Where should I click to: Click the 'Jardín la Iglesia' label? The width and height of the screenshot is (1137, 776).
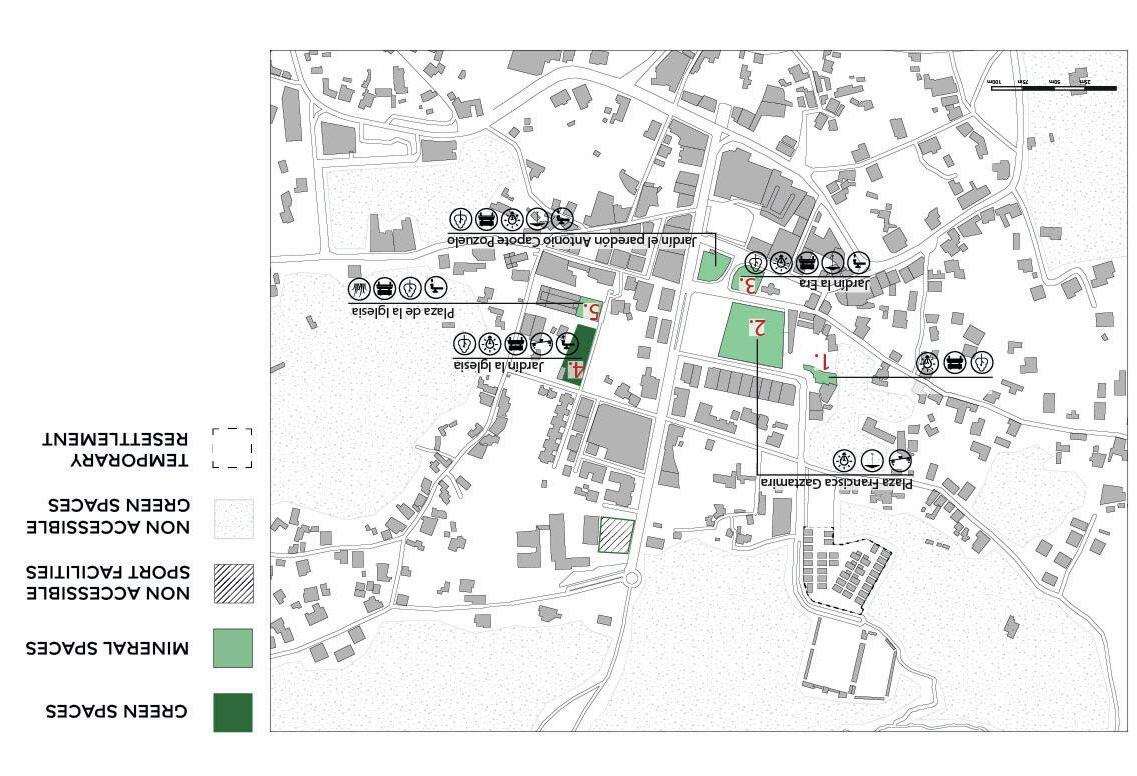[x=498, y=366]
